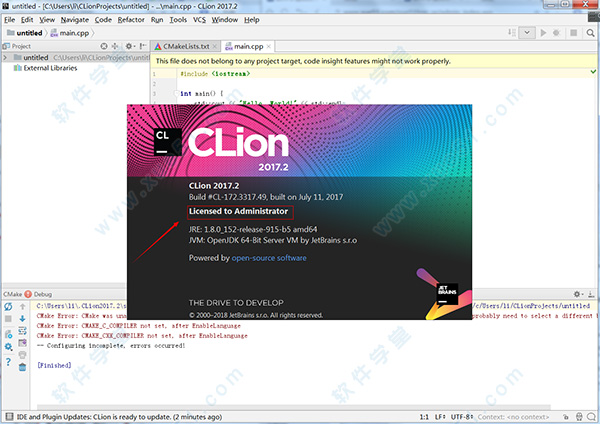This screenshot has height=424, width=600.
Task: Click the Build project toolbar icon
Action: coord(512,33)
